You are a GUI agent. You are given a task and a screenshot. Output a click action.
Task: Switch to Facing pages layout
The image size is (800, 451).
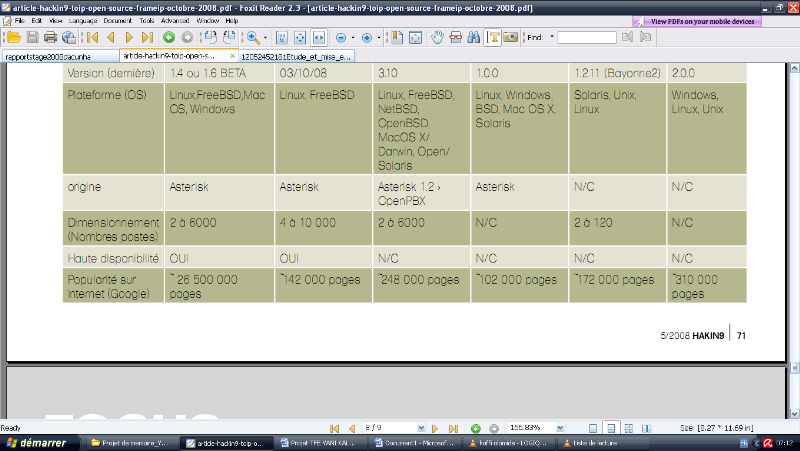coord(646,429)
